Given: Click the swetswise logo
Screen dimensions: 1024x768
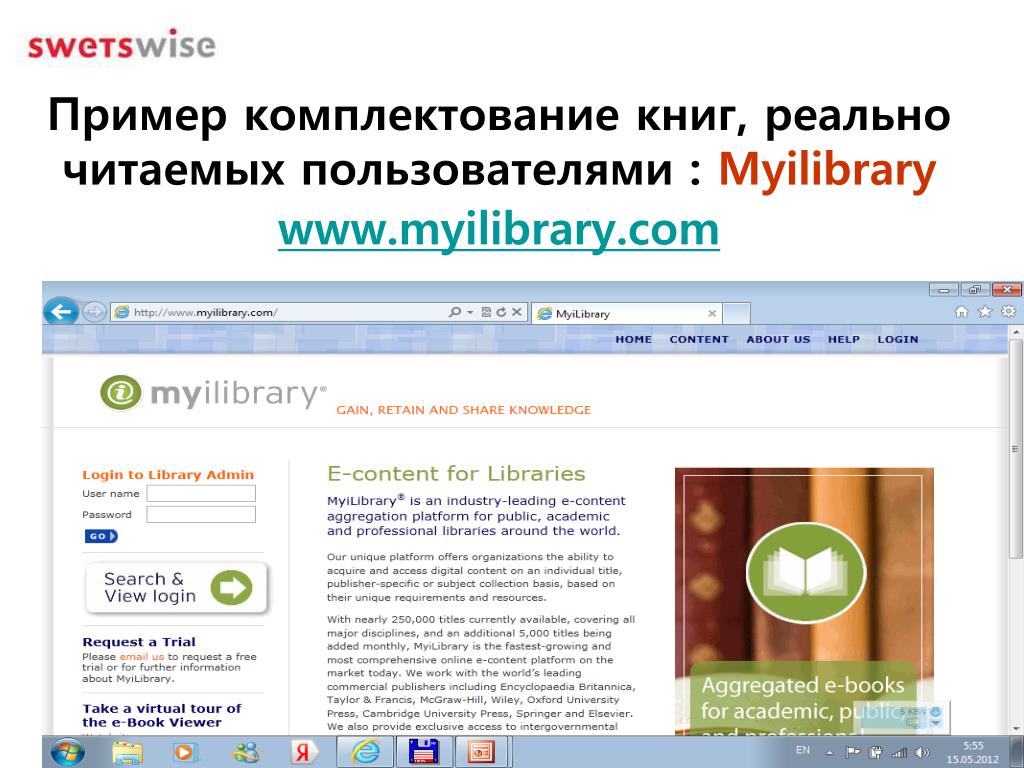Looking at the screenshot, I should [121, 44].
